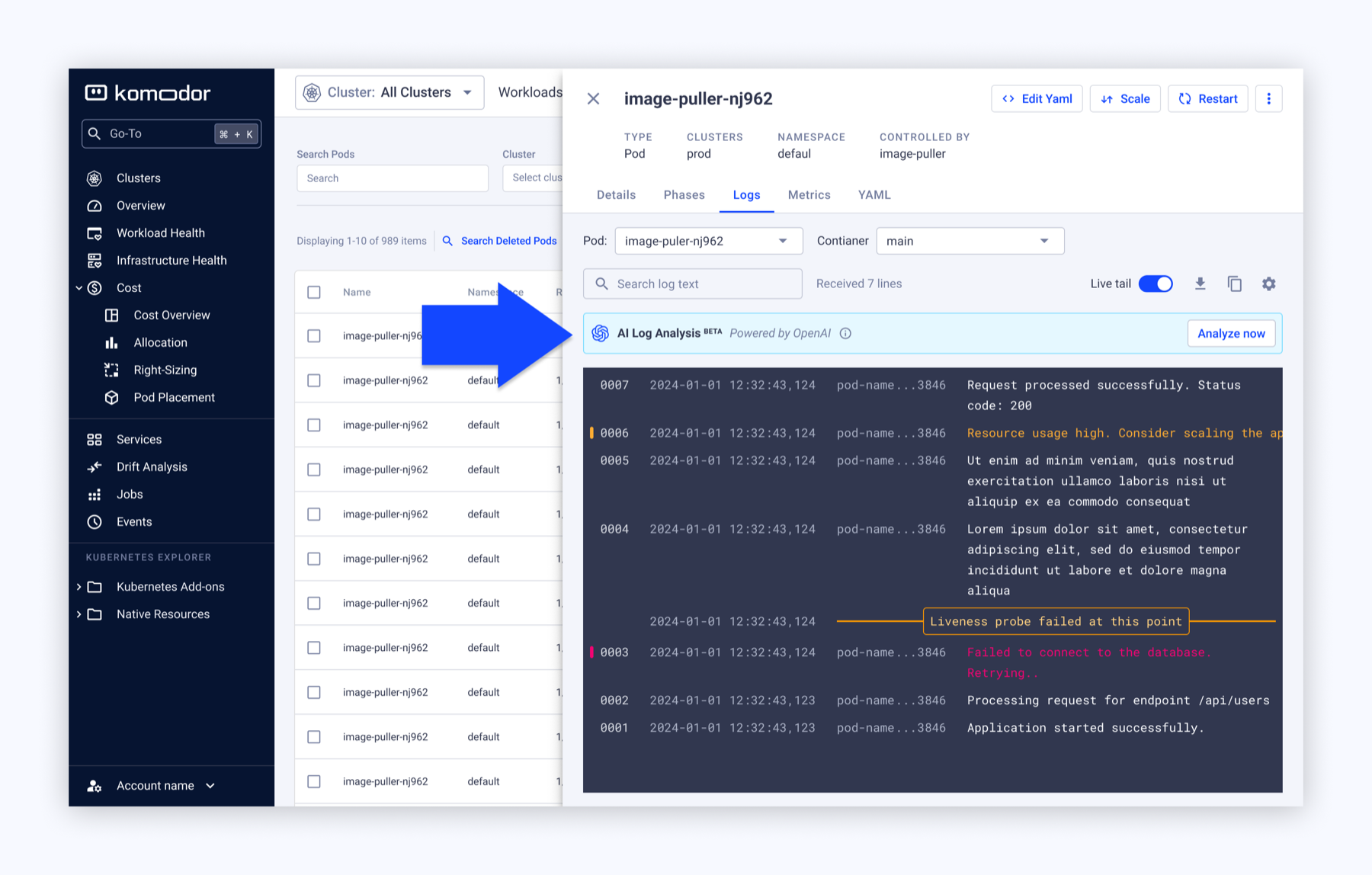Image resolution: width=1372 pixels, height=875 pixels.
Task: Tick the first pod row checkbox
Action: [314, 336]
